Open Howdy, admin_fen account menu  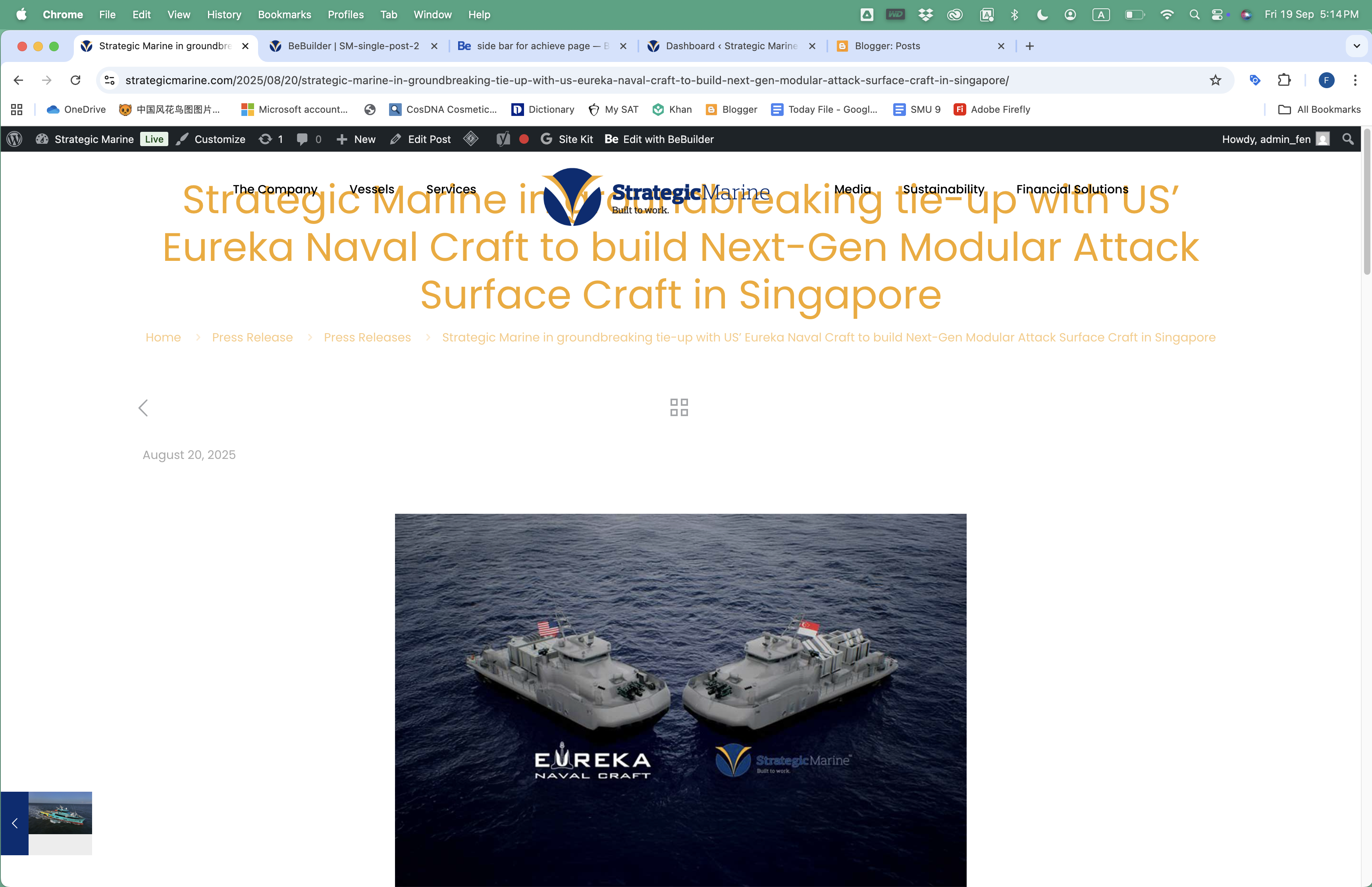click(1275, 139)
